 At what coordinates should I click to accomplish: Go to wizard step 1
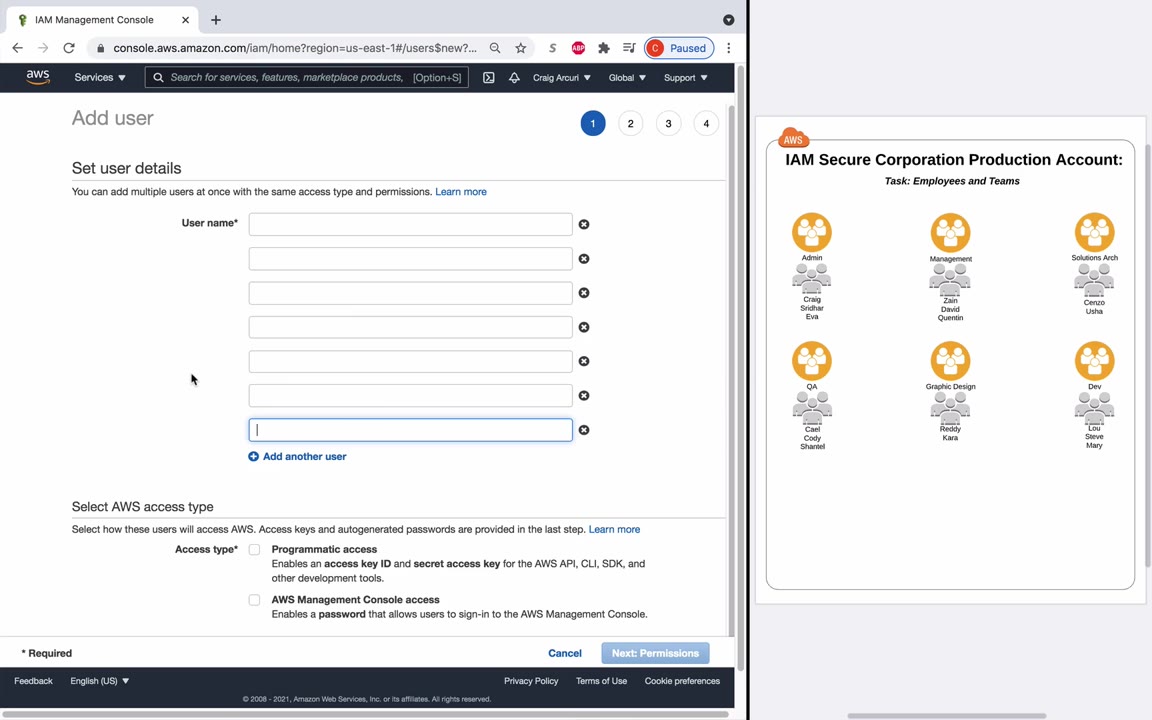coord(593,123)
